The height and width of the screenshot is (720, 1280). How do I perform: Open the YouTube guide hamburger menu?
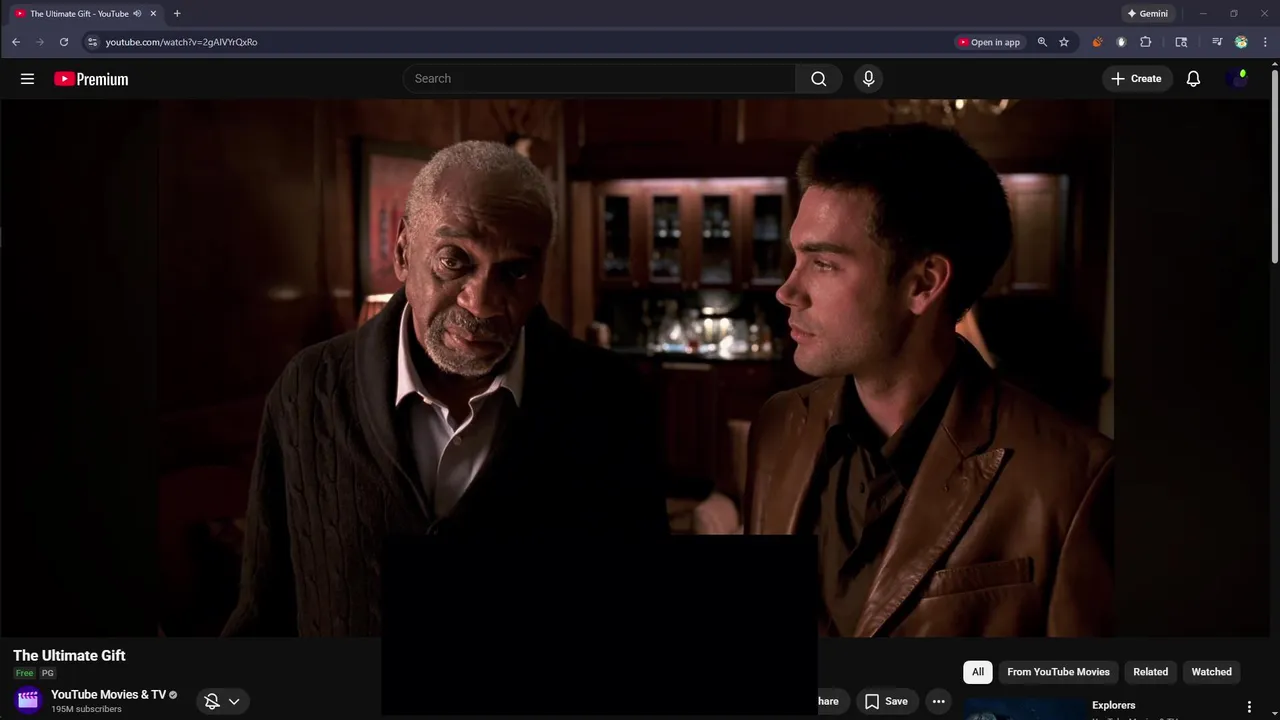tap(27, 79)
